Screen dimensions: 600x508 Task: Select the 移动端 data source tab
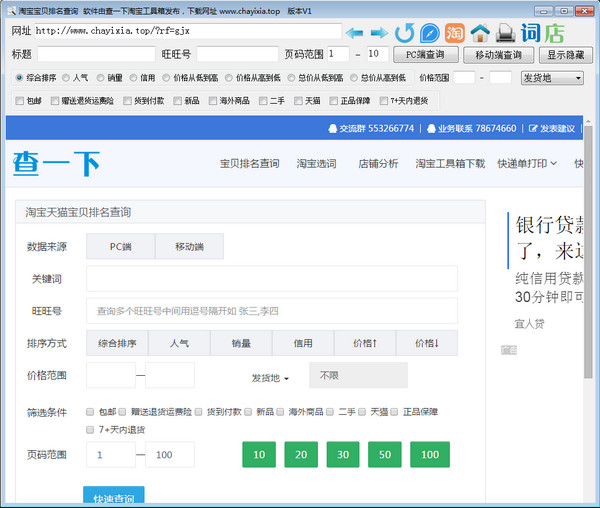pos(189,246)
